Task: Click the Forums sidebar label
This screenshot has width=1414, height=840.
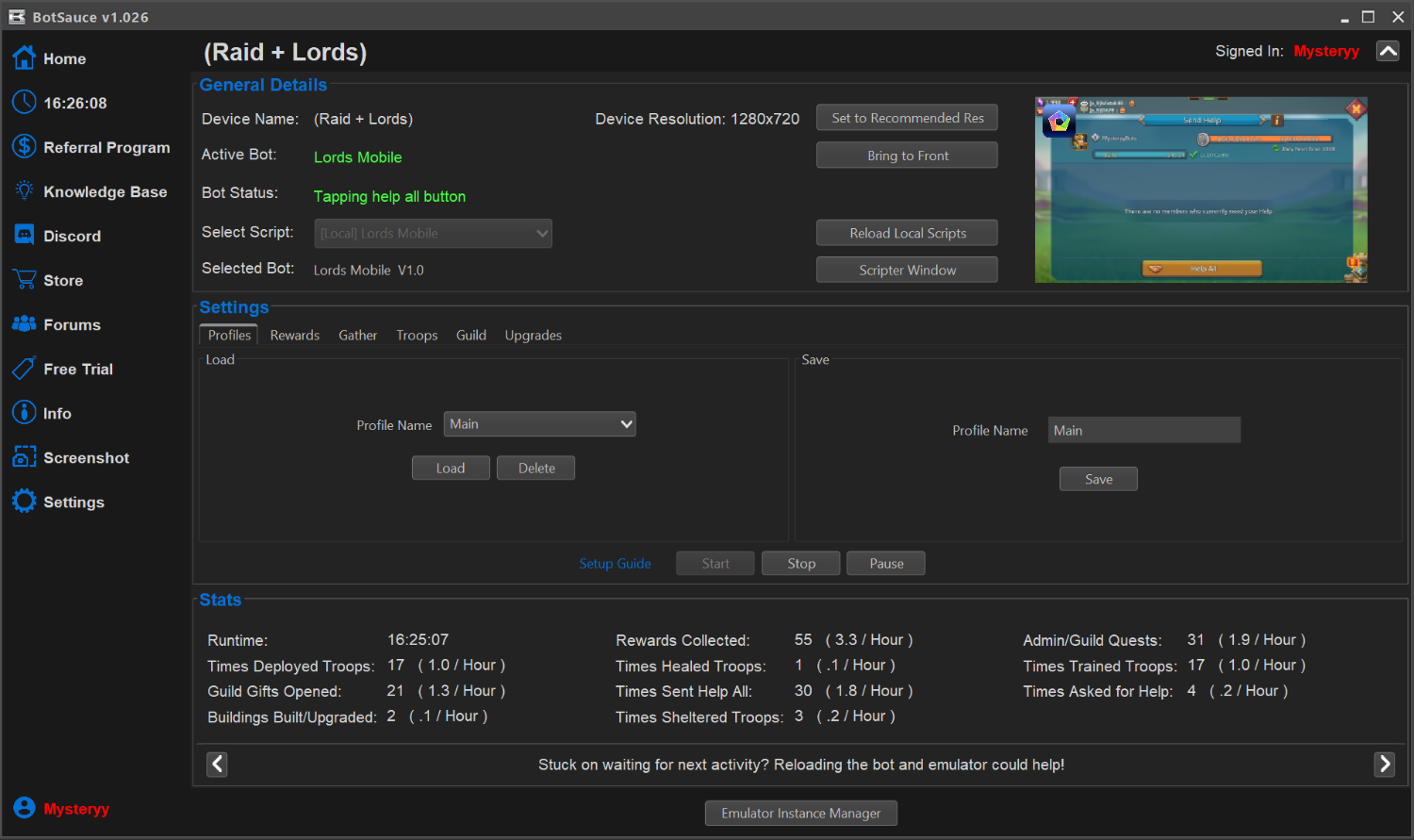Action: (x=72, y=324)
